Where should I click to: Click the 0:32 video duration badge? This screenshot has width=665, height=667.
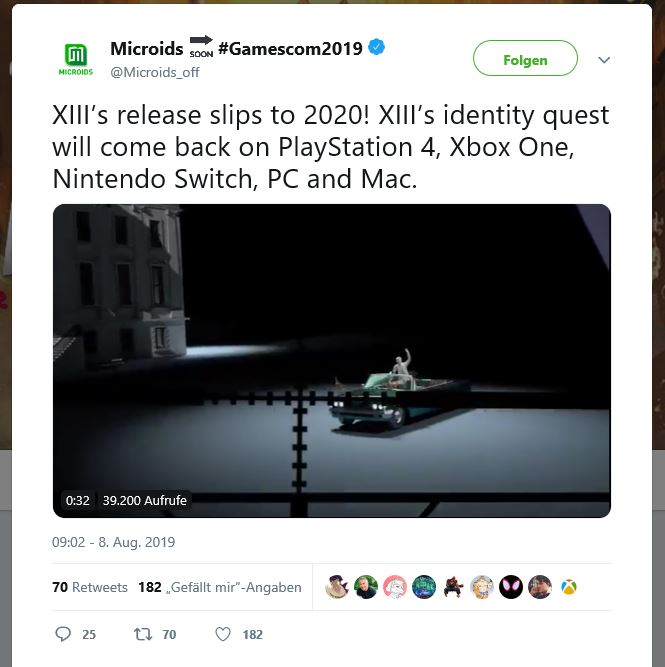click(77, 500)
